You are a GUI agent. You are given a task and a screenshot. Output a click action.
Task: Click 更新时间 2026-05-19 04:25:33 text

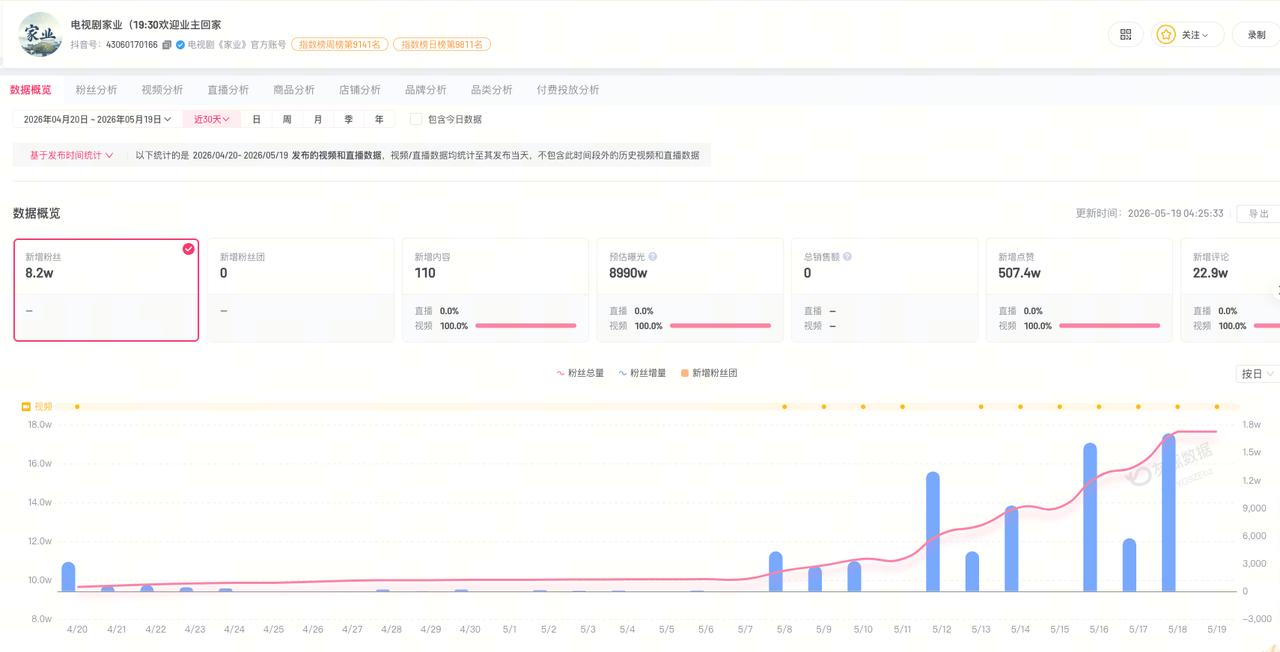coord(1149,213)
